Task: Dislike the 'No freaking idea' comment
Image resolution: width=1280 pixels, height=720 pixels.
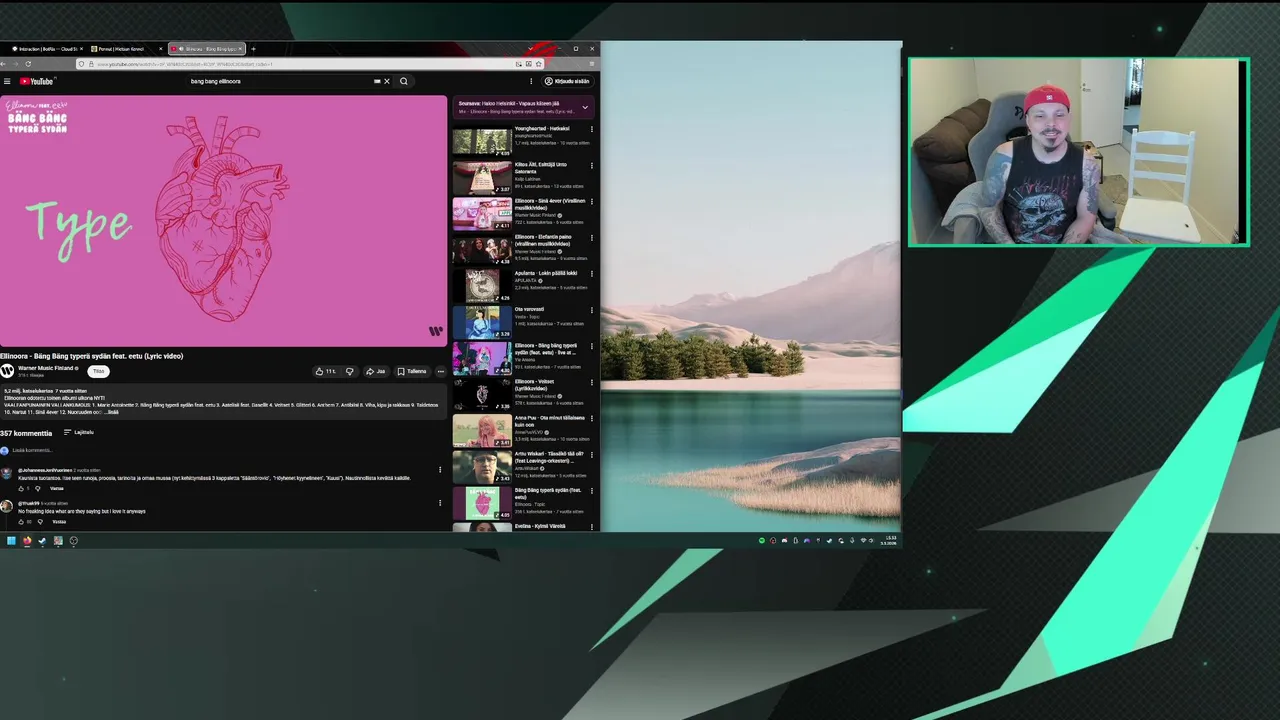Action: 40,521
